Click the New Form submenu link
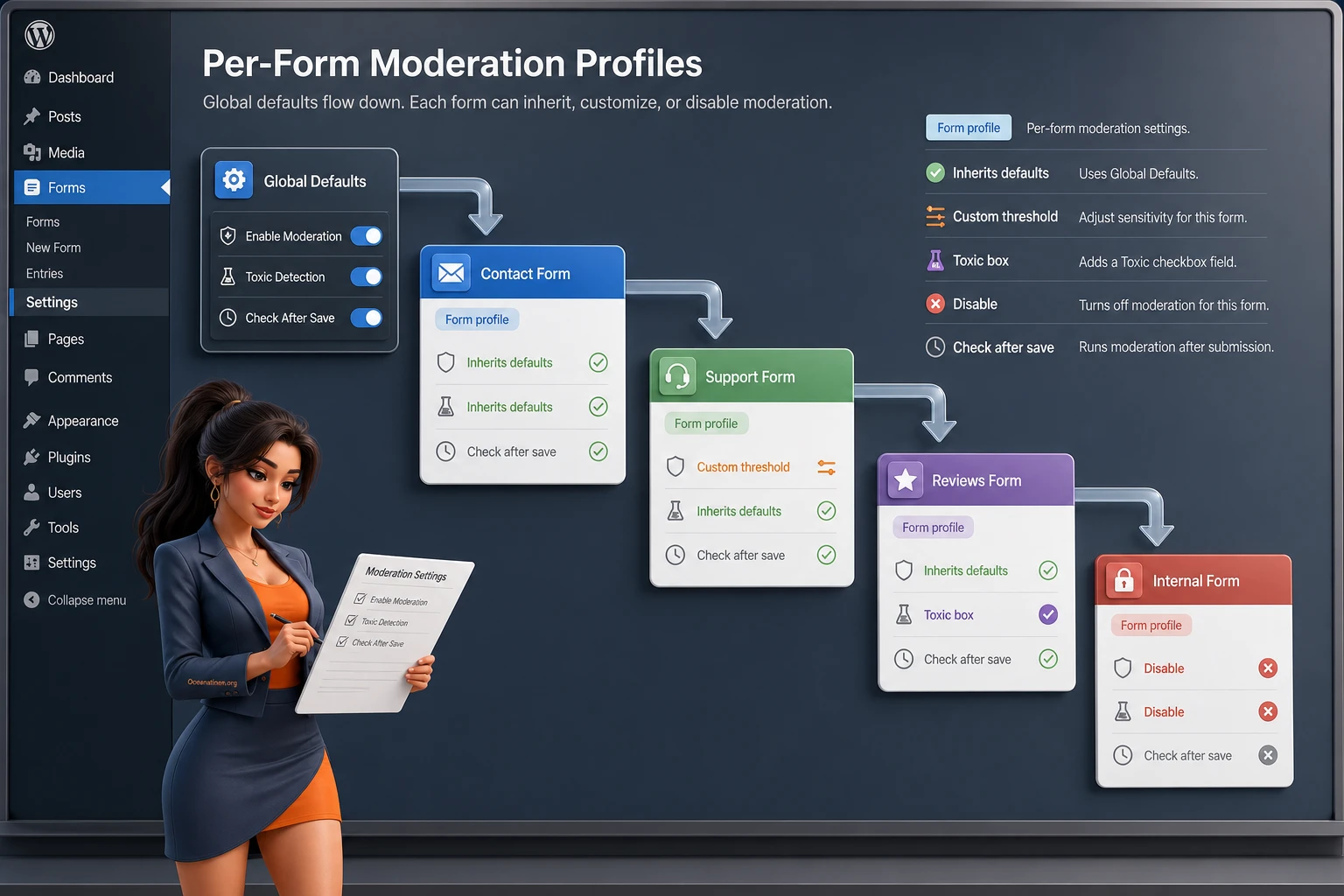This screenshot has width=1344, height=896. tap(53, 248)
